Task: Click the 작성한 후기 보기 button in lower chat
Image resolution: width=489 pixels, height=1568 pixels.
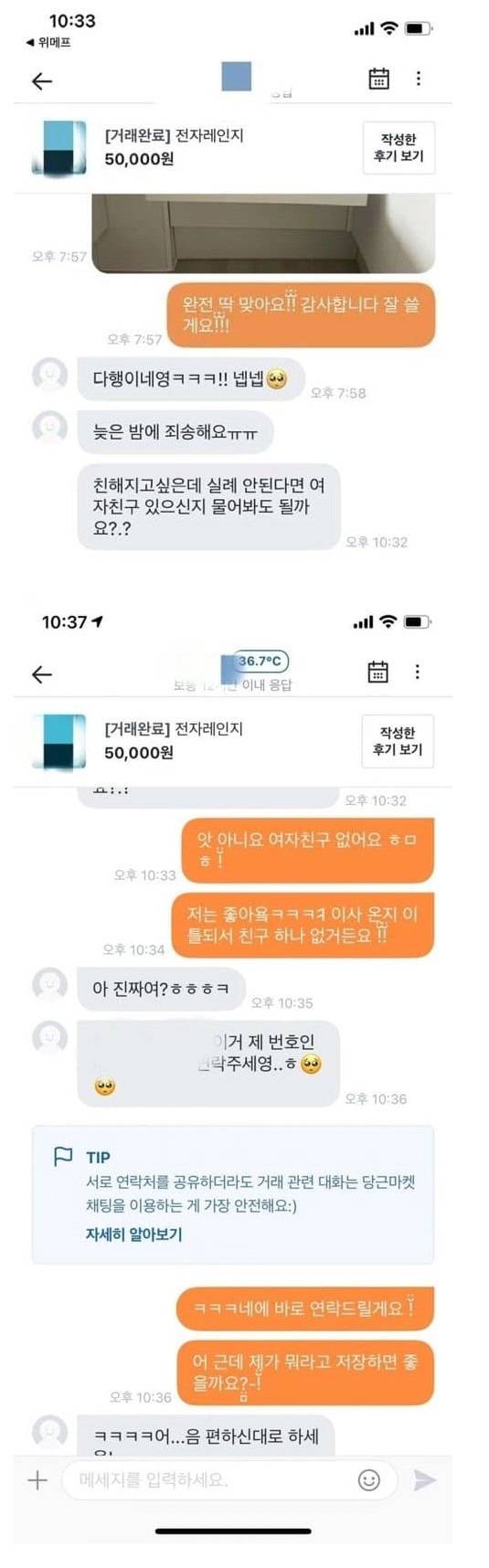Action: click(398, 741)
